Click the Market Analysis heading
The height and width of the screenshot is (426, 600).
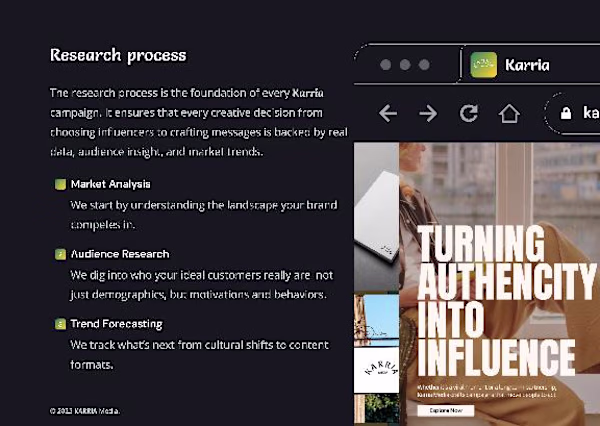click(x=111, y=184)
